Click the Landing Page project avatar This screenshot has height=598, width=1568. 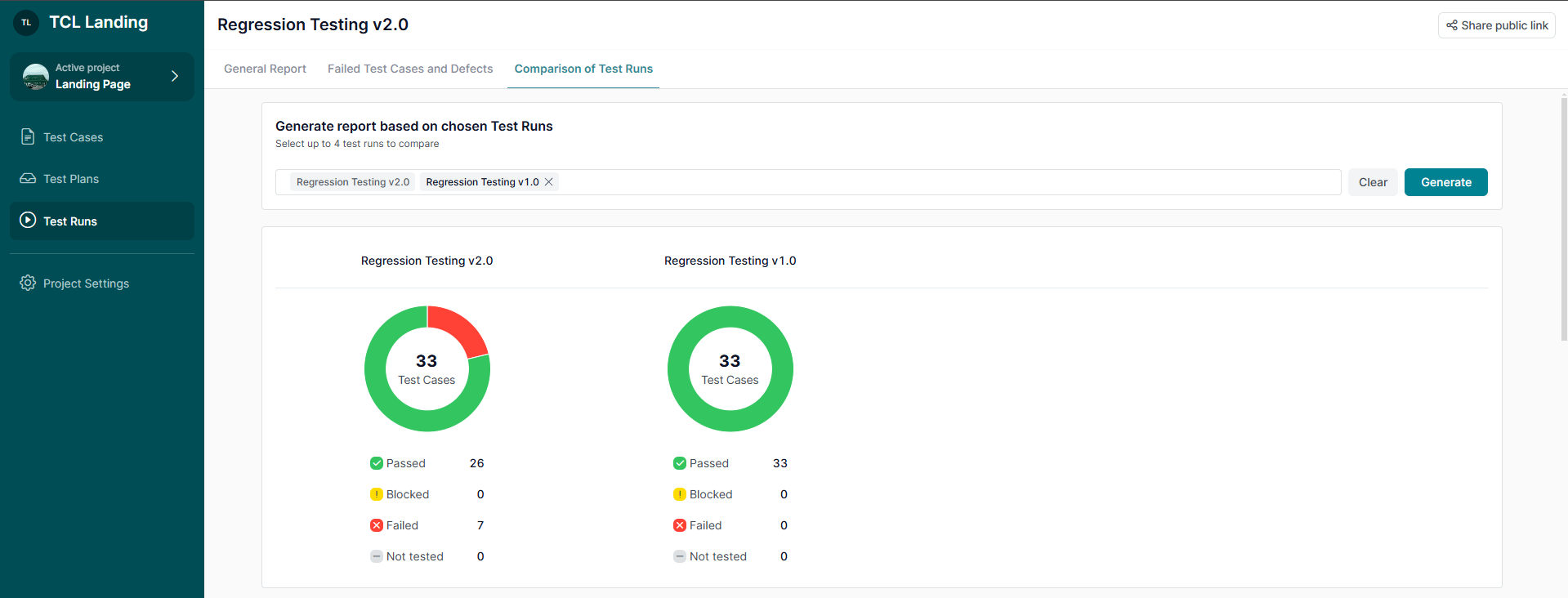click(x=36, y=76)
